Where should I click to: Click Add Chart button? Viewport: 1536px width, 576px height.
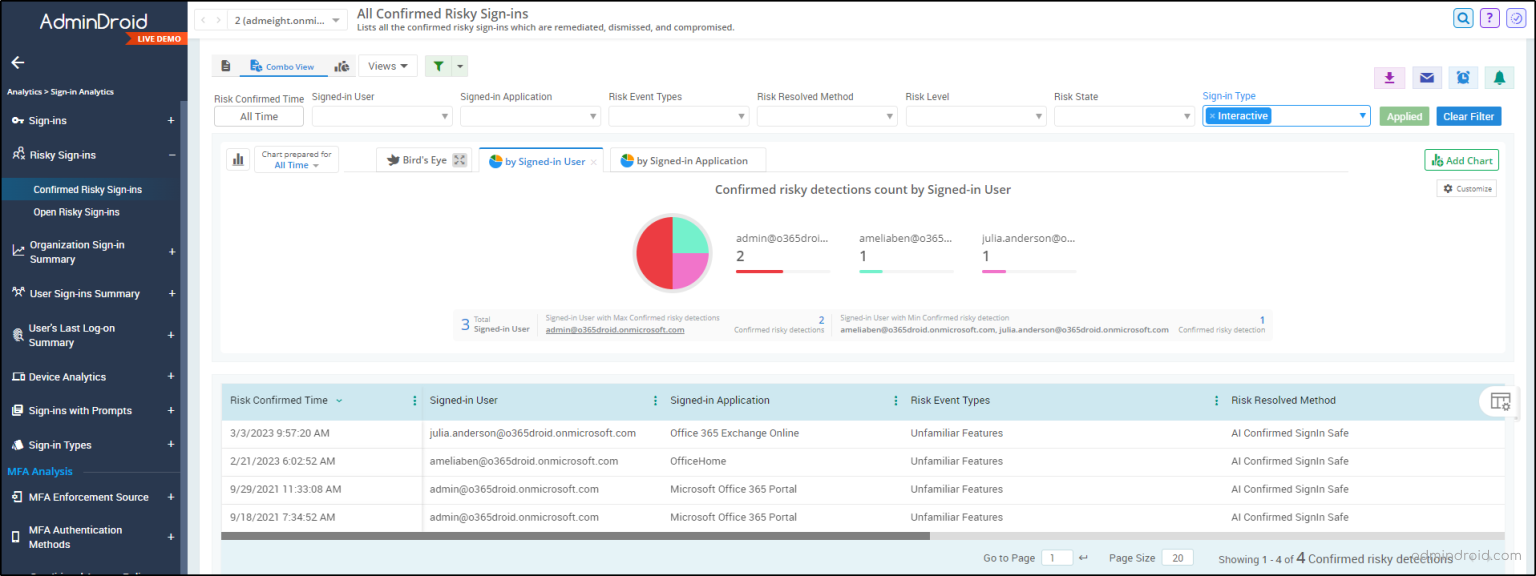(1462, 160)
